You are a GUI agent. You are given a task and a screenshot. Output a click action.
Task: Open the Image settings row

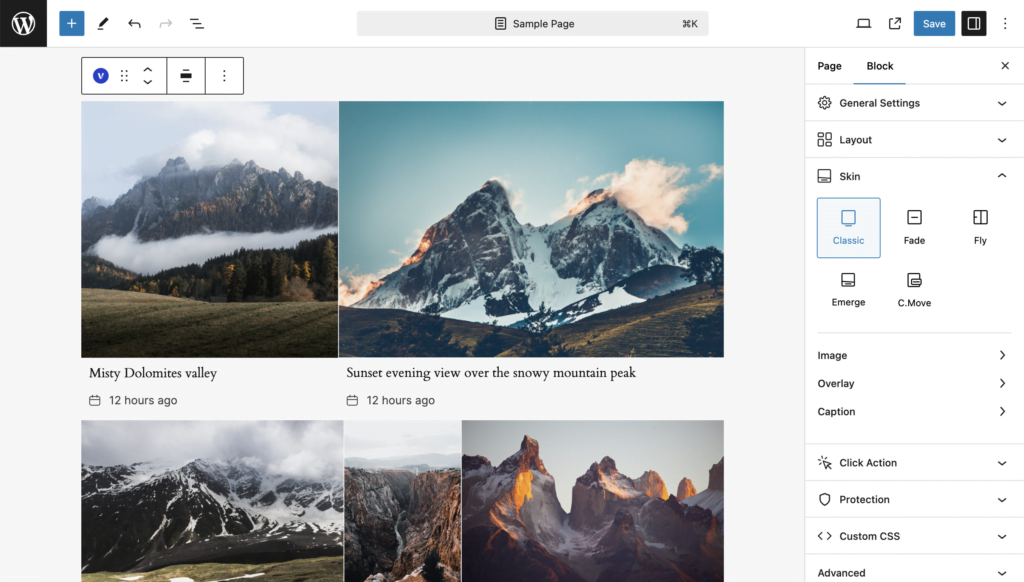(912, 355)
